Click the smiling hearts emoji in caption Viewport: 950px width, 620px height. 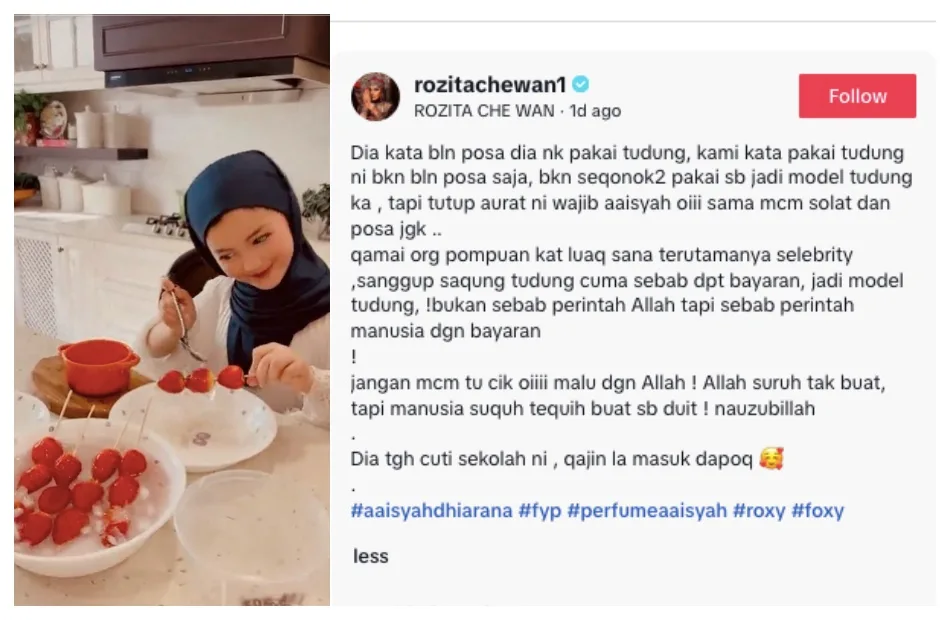pyautogui.click(x=771, y=458)
